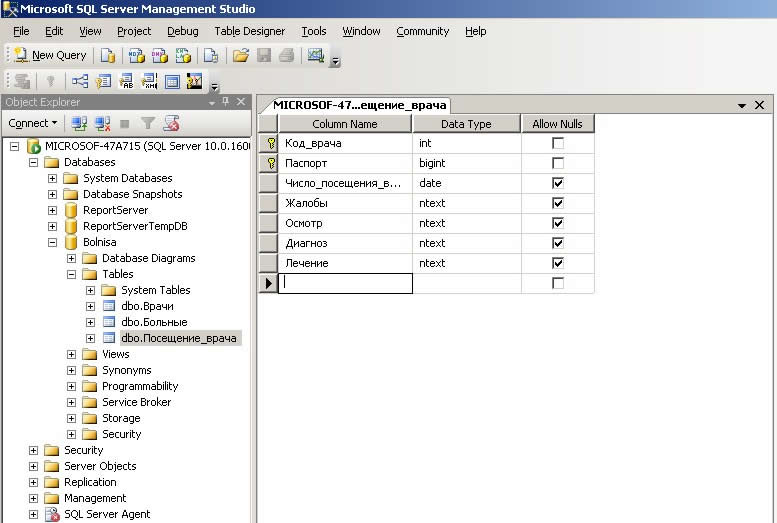Open the active documents list dropdown arrow
Viewport: 777px width, 523px height.
point(742,105)
